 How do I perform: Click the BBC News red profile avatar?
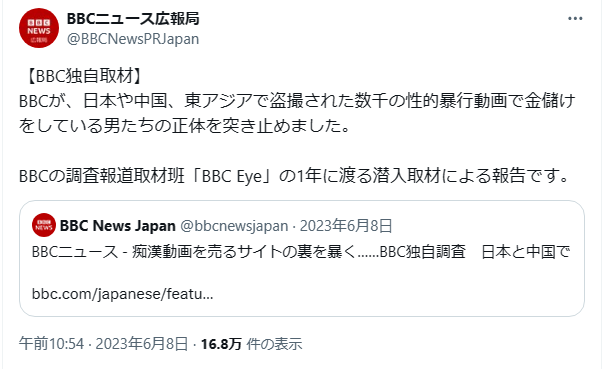point(39,28)
